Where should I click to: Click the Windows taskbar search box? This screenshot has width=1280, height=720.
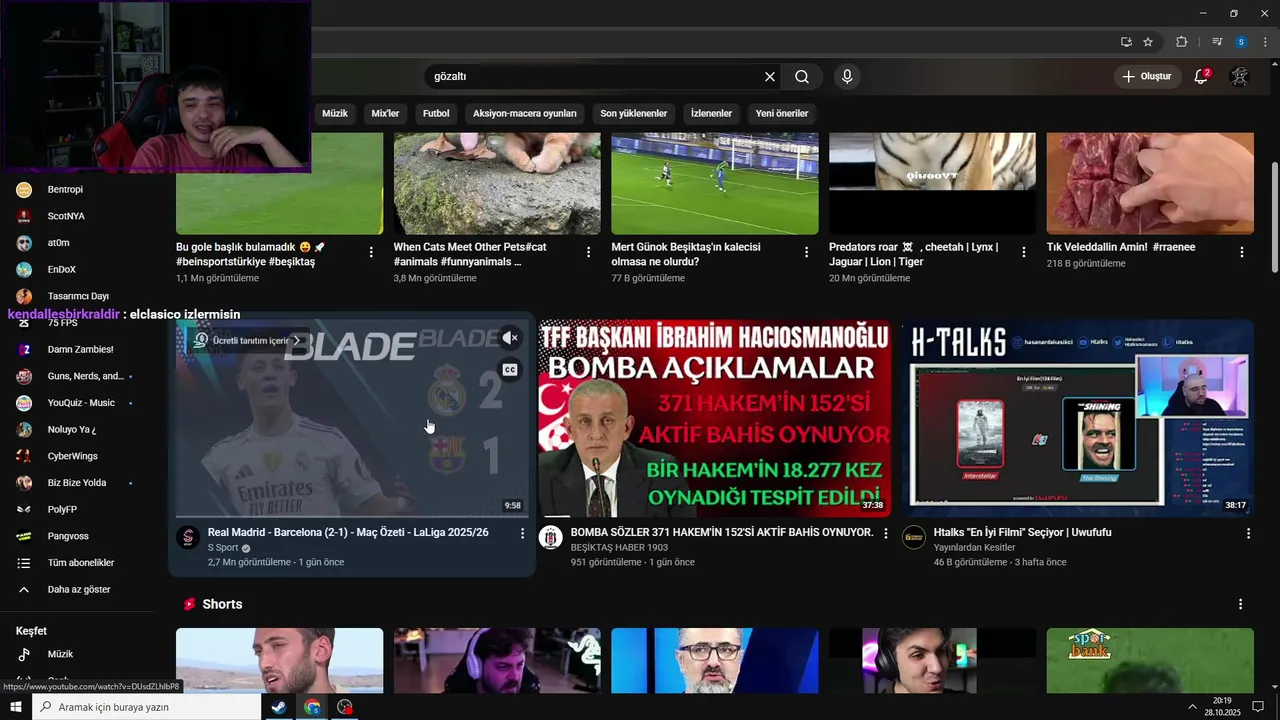tap(146, 707)
